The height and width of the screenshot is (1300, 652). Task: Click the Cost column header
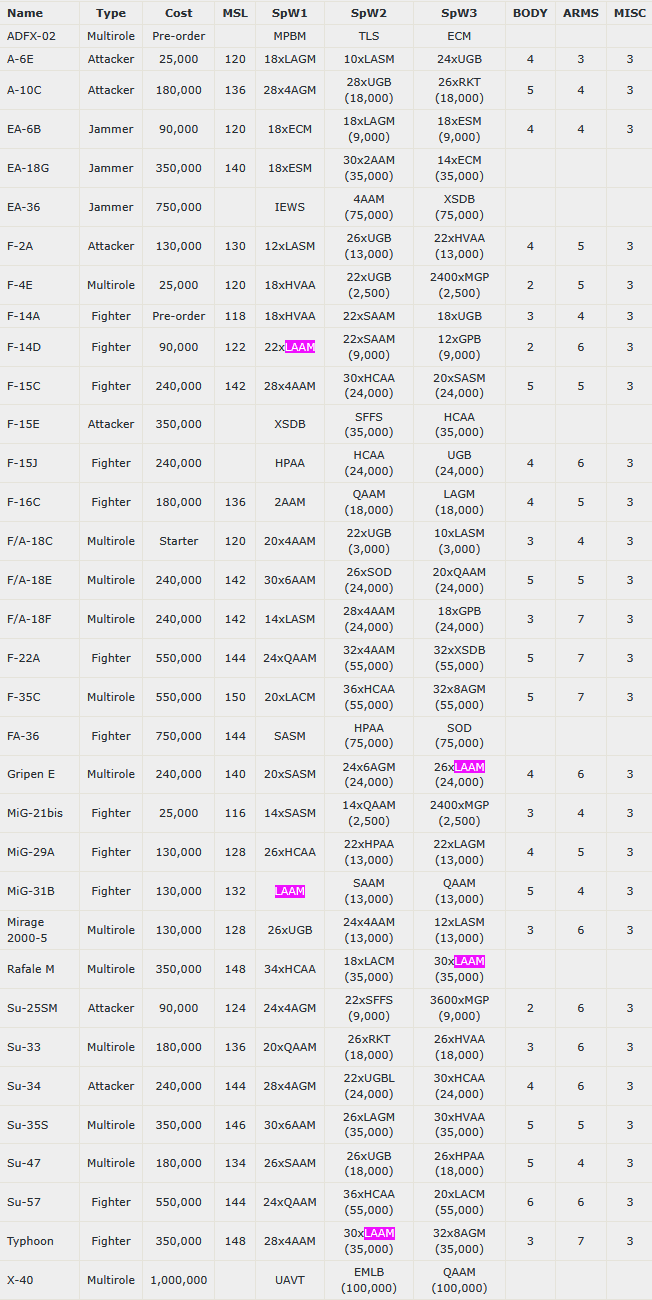click(178, 13)
